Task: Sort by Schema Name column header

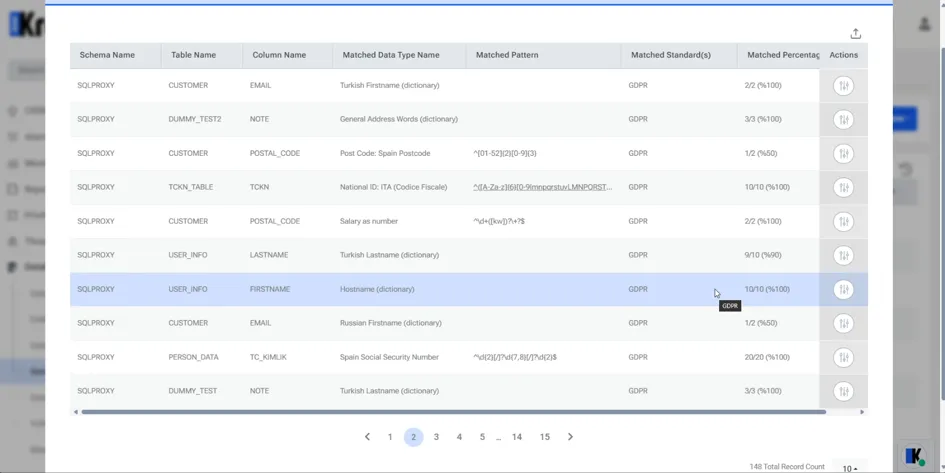Action: pos(107,55)
